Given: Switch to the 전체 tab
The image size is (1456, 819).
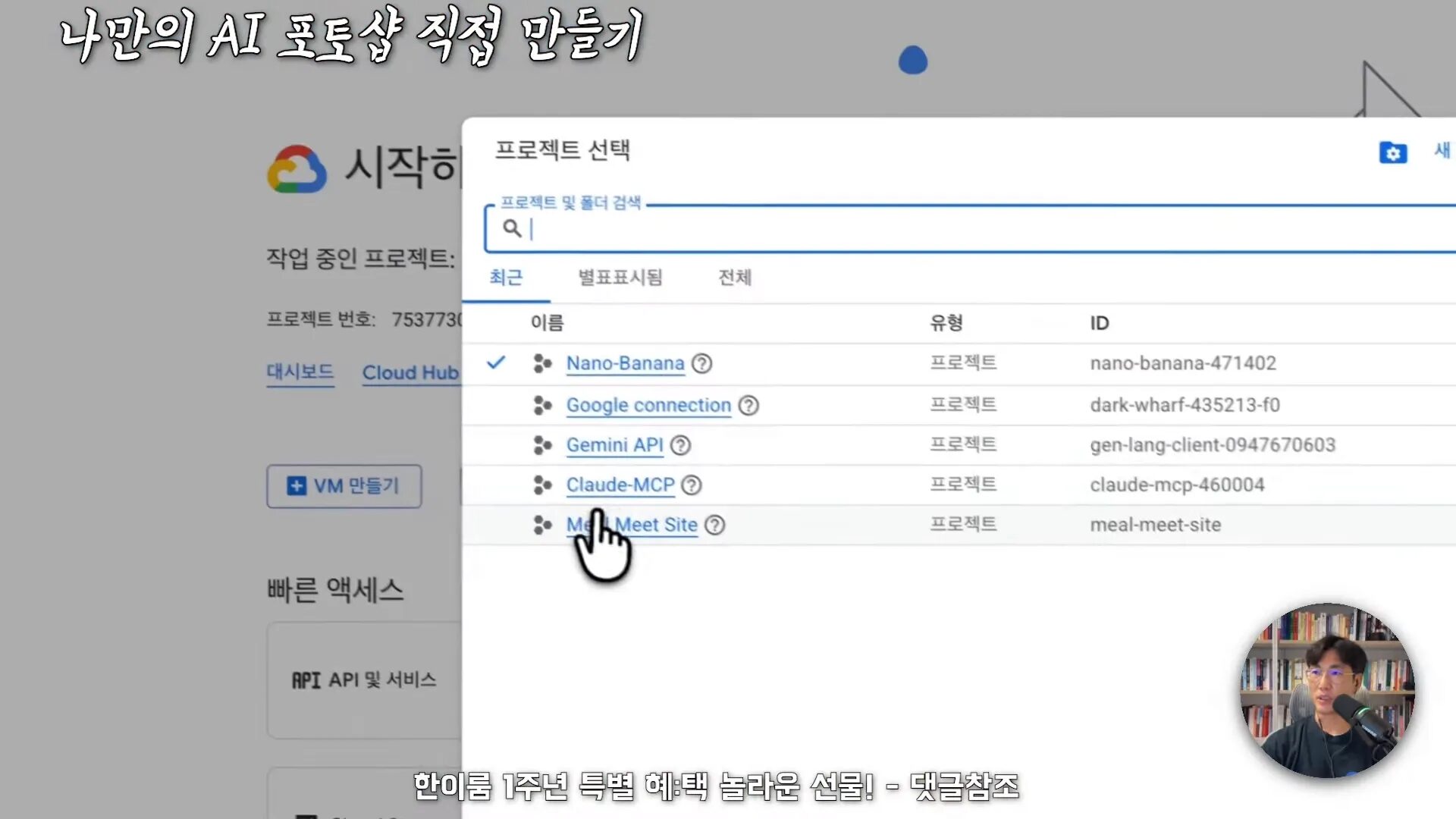Looking at the screenshot, I should [735, 278].
